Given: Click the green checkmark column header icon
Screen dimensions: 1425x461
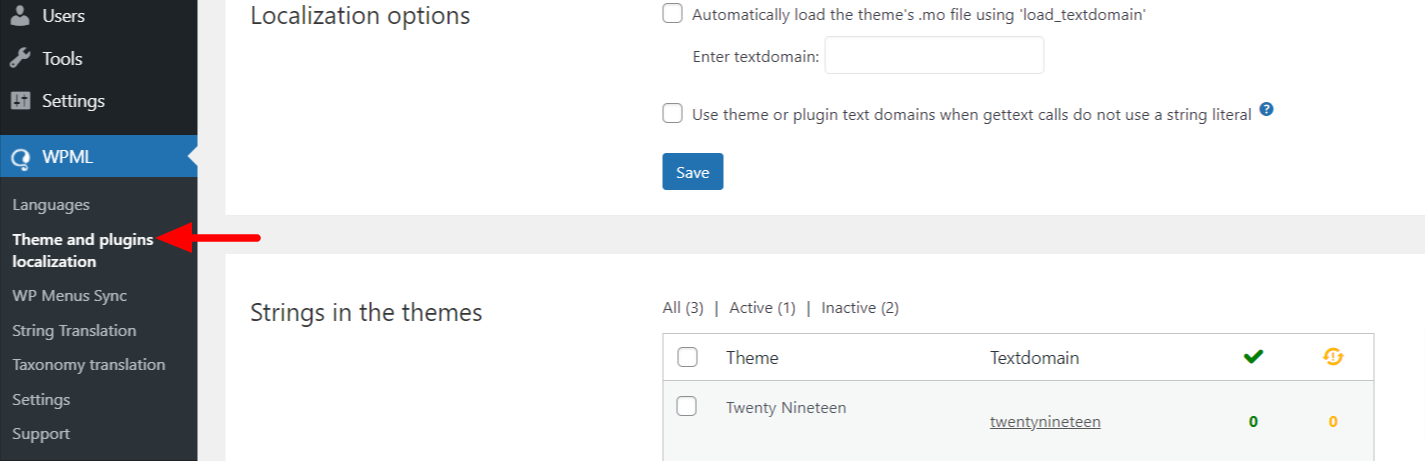Looking at the screenshot, I should coord(1252,357).
